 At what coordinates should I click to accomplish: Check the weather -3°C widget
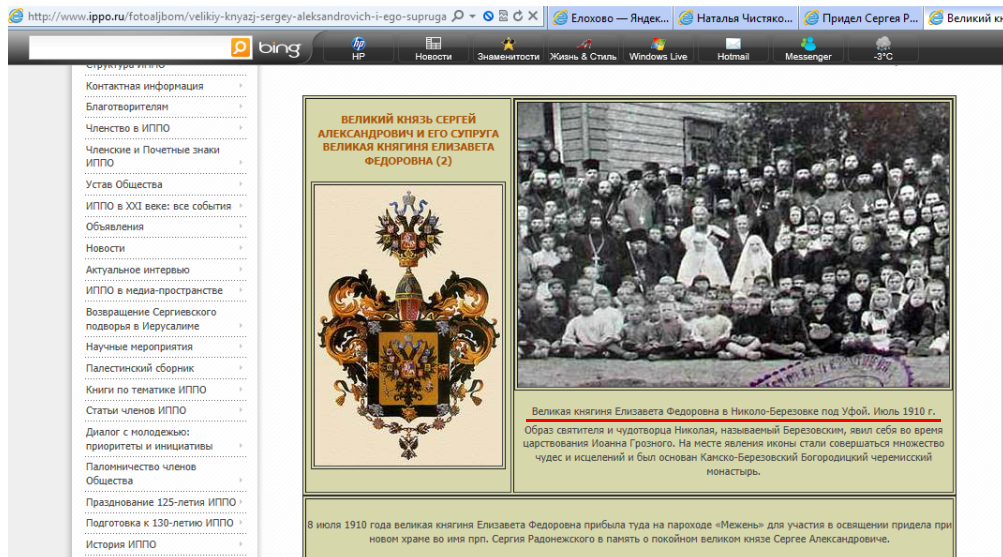[x=883, y=49]
